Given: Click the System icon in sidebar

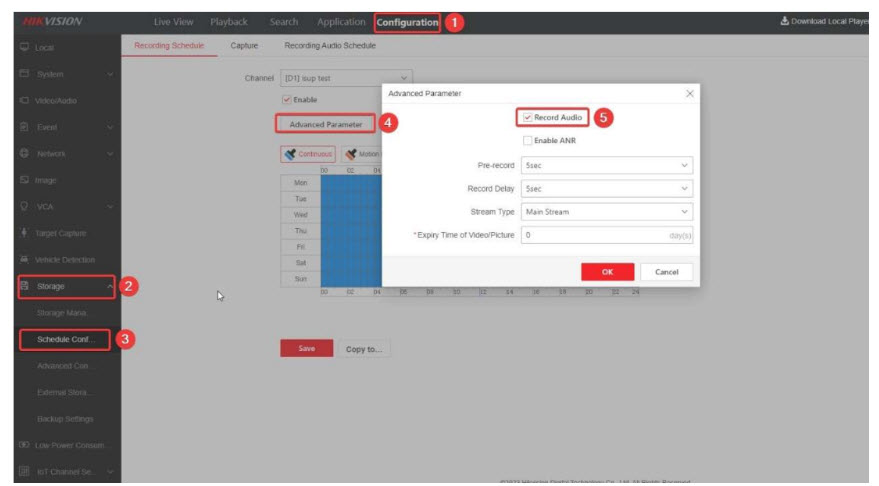Looking at the screenshot, I should (24, 74).
